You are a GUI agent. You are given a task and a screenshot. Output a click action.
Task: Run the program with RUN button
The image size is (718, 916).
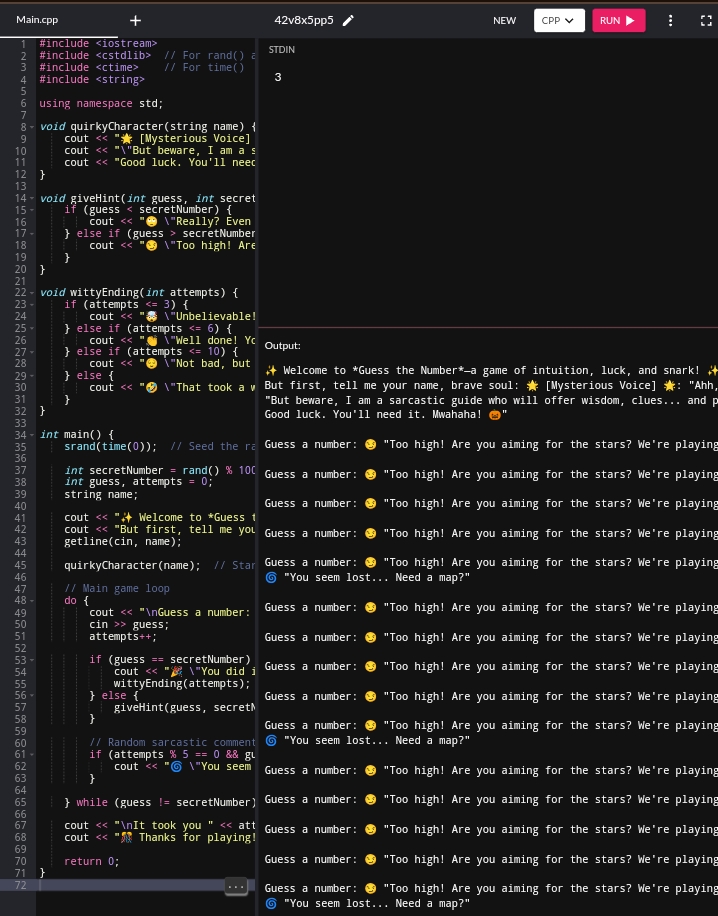pyautogui.click(x=619, y=20)
